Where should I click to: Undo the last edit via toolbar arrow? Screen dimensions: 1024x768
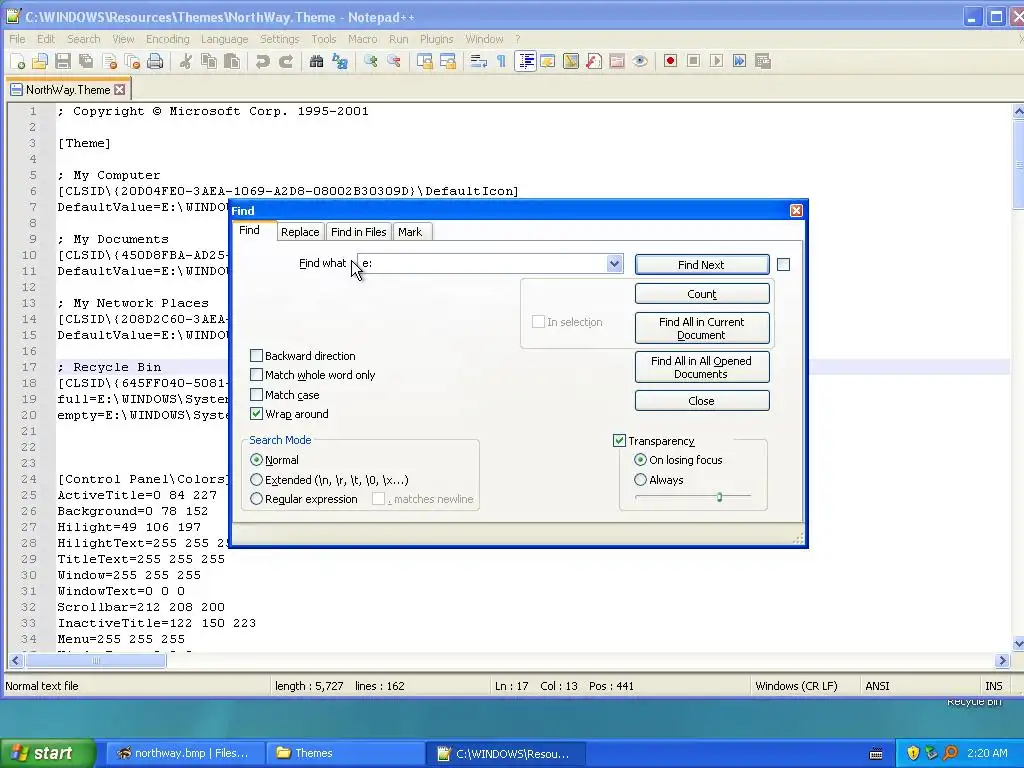pos(263,61)
